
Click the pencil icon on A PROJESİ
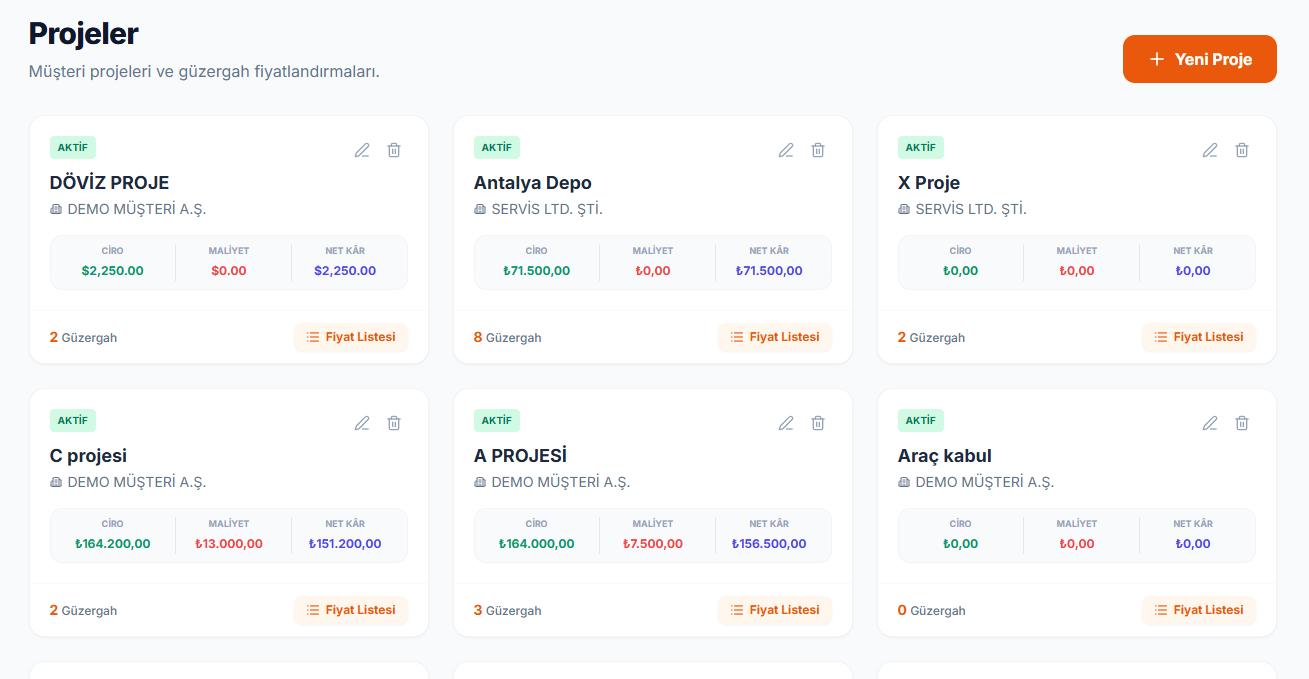pos(786,423)
